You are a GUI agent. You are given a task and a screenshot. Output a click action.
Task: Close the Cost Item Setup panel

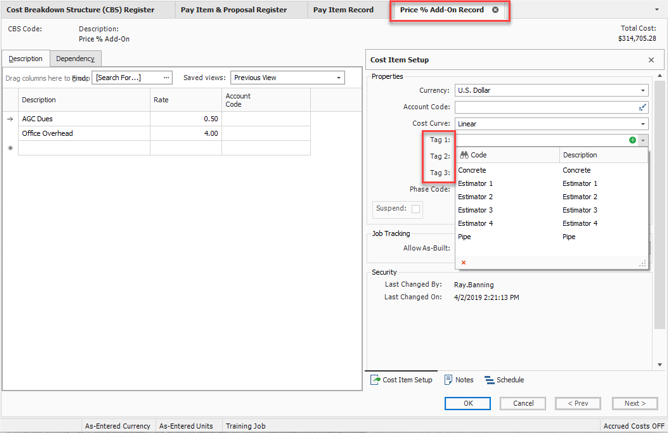tap(651, 60)
